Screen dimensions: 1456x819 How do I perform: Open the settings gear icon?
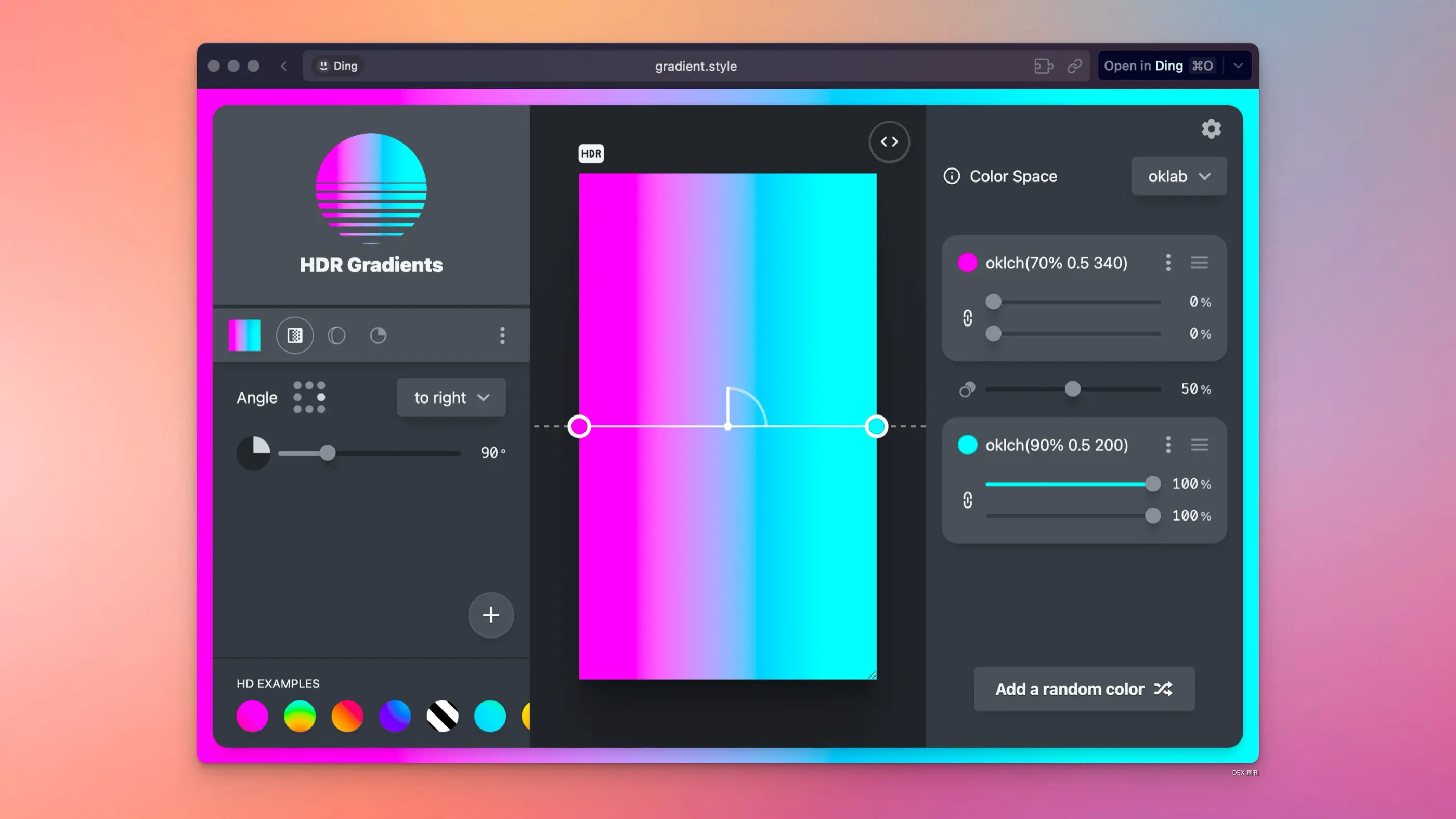click(1211, 129)
